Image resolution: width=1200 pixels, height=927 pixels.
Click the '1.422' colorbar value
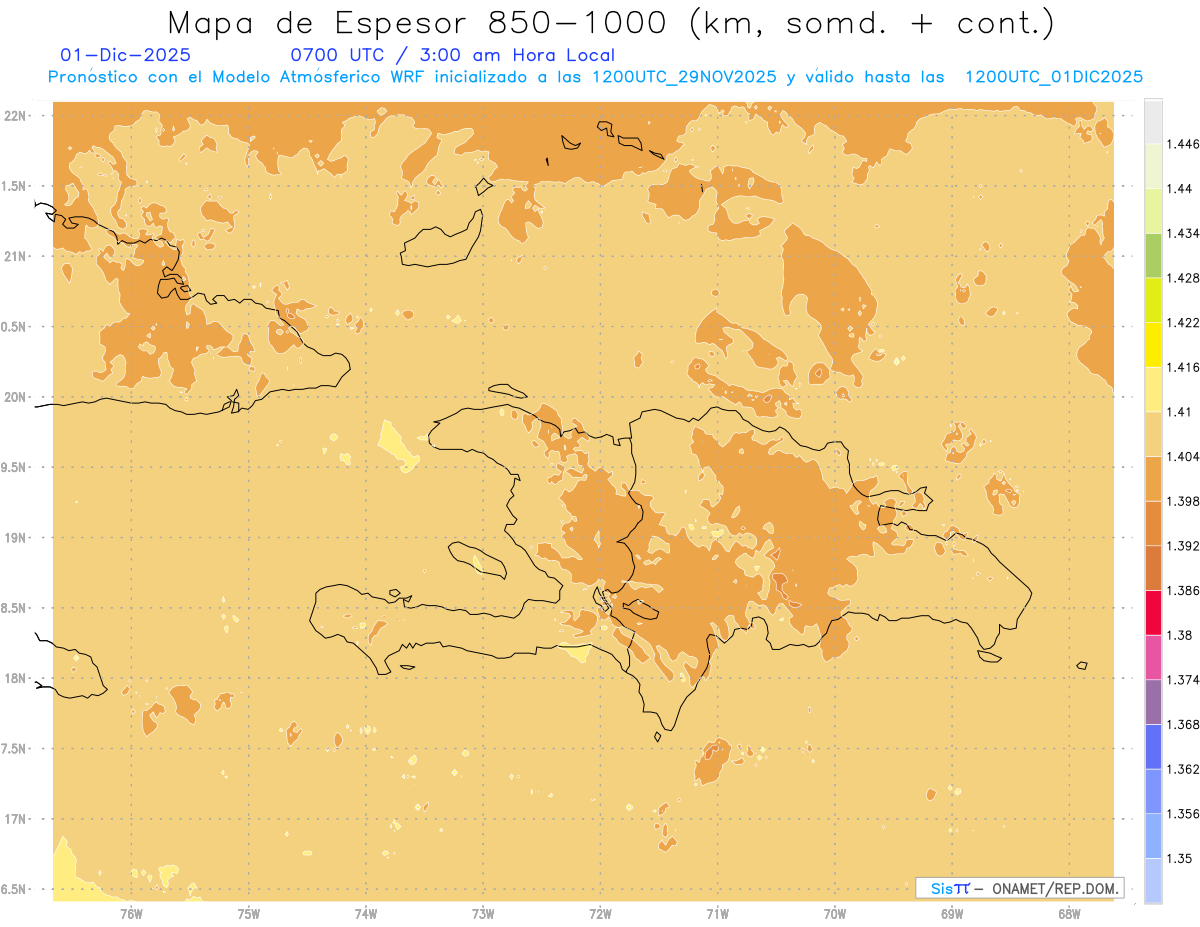coord(1184,323)
